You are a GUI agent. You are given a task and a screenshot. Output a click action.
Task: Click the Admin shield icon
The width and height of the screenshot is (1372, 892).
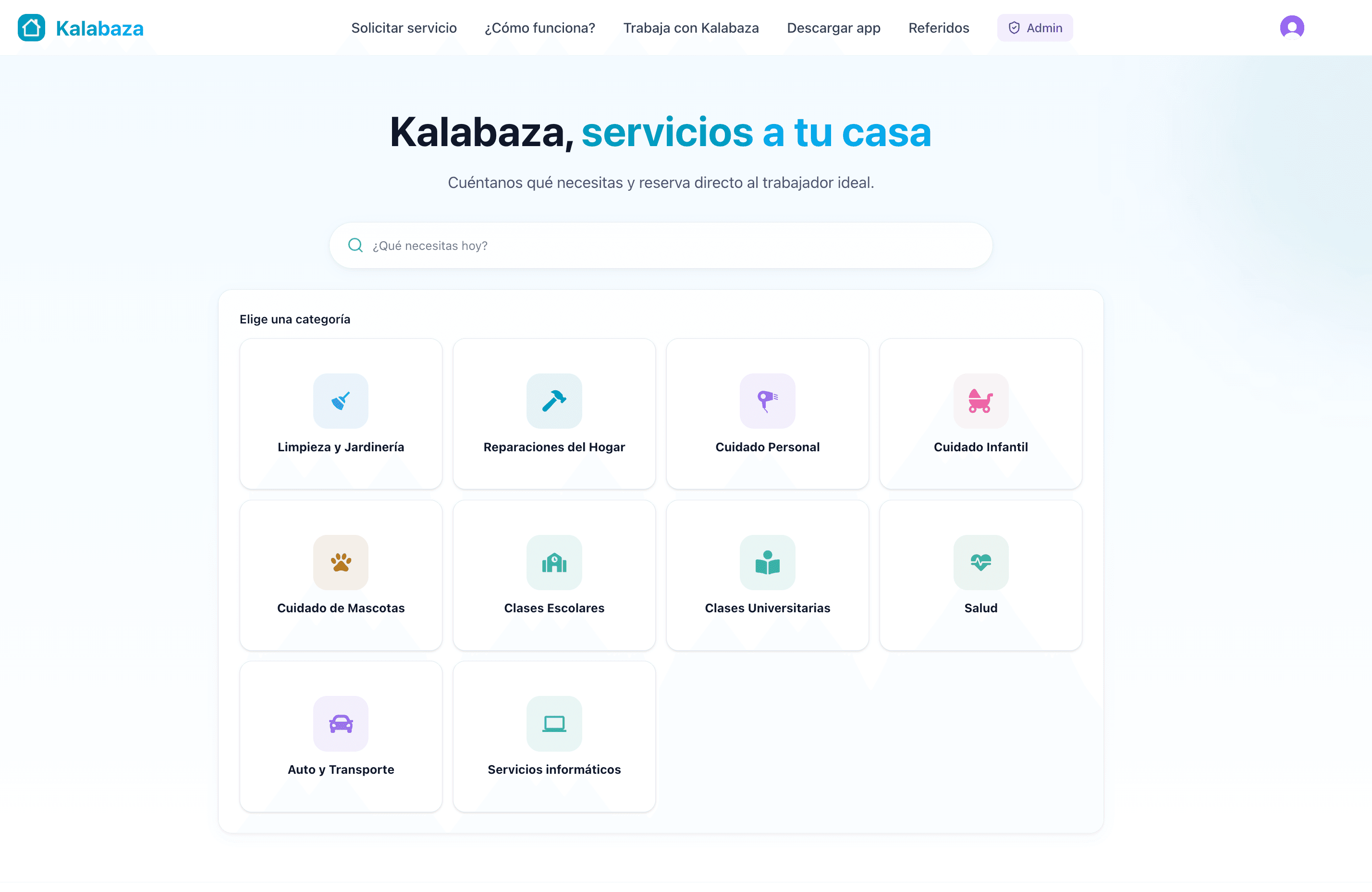click(1014, 28)
